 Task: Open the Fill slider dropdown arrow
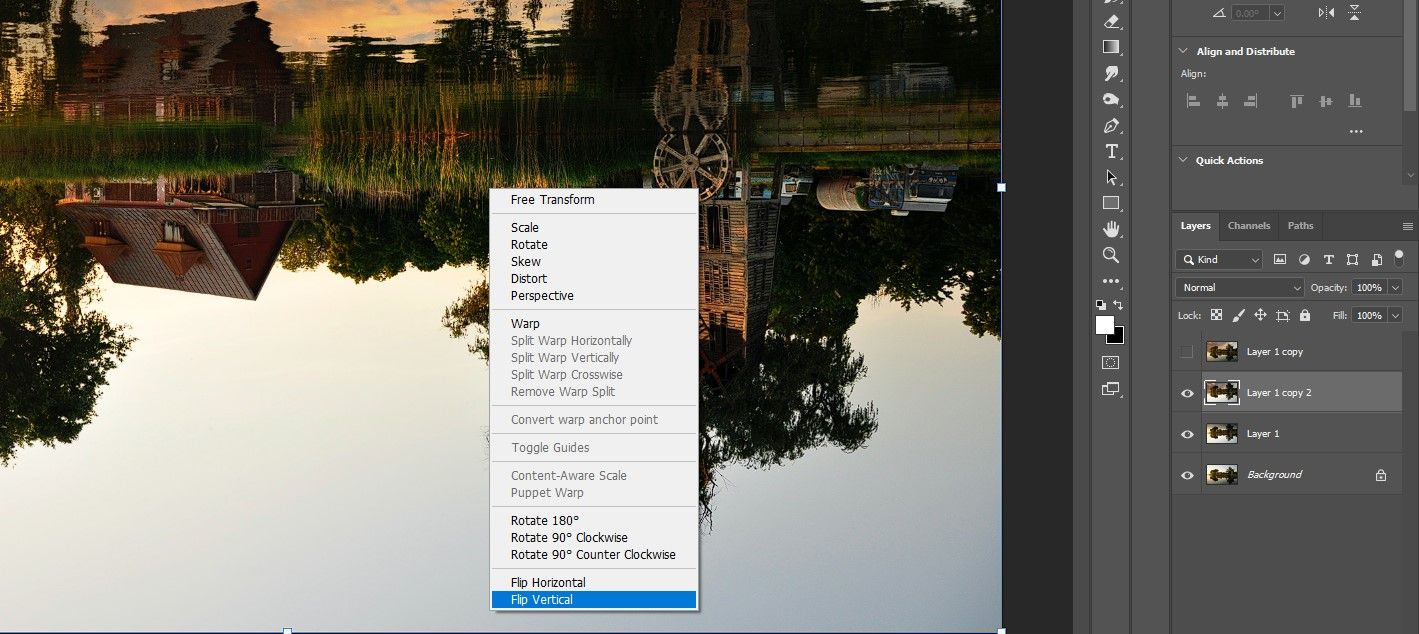click(x=1395, y=315)
